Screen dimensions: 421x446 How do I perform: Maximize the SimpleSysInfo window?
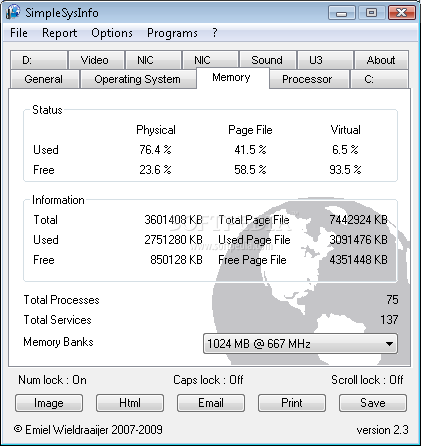click(x=371, y=13)
